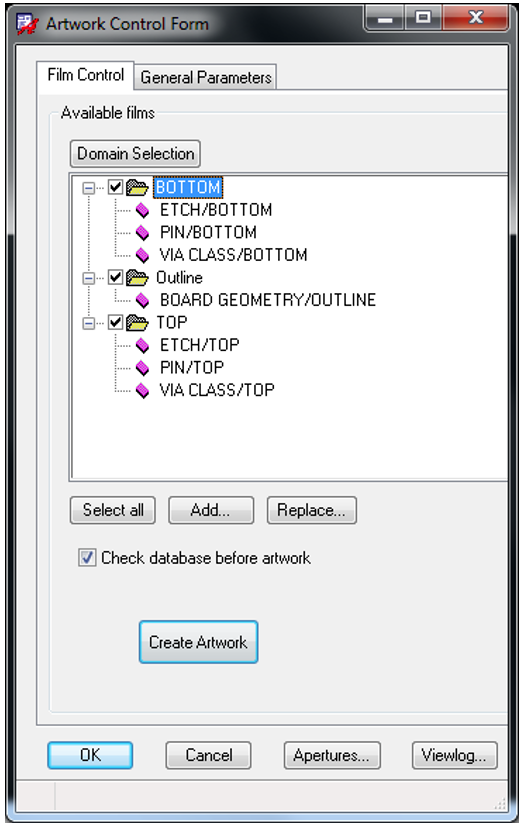Image resolution: width=523 pixels, height=827 pixels.
Task: Collapse the Outline film tree node
Action: click(x=89, y=278)
